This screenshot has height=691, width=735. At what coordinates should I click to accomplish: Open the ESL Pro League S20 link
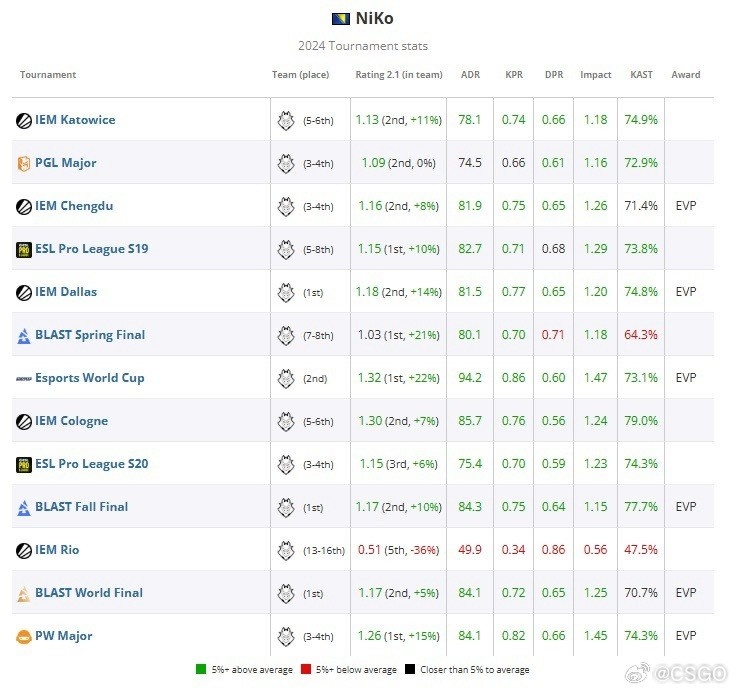[x=91, y=464]
